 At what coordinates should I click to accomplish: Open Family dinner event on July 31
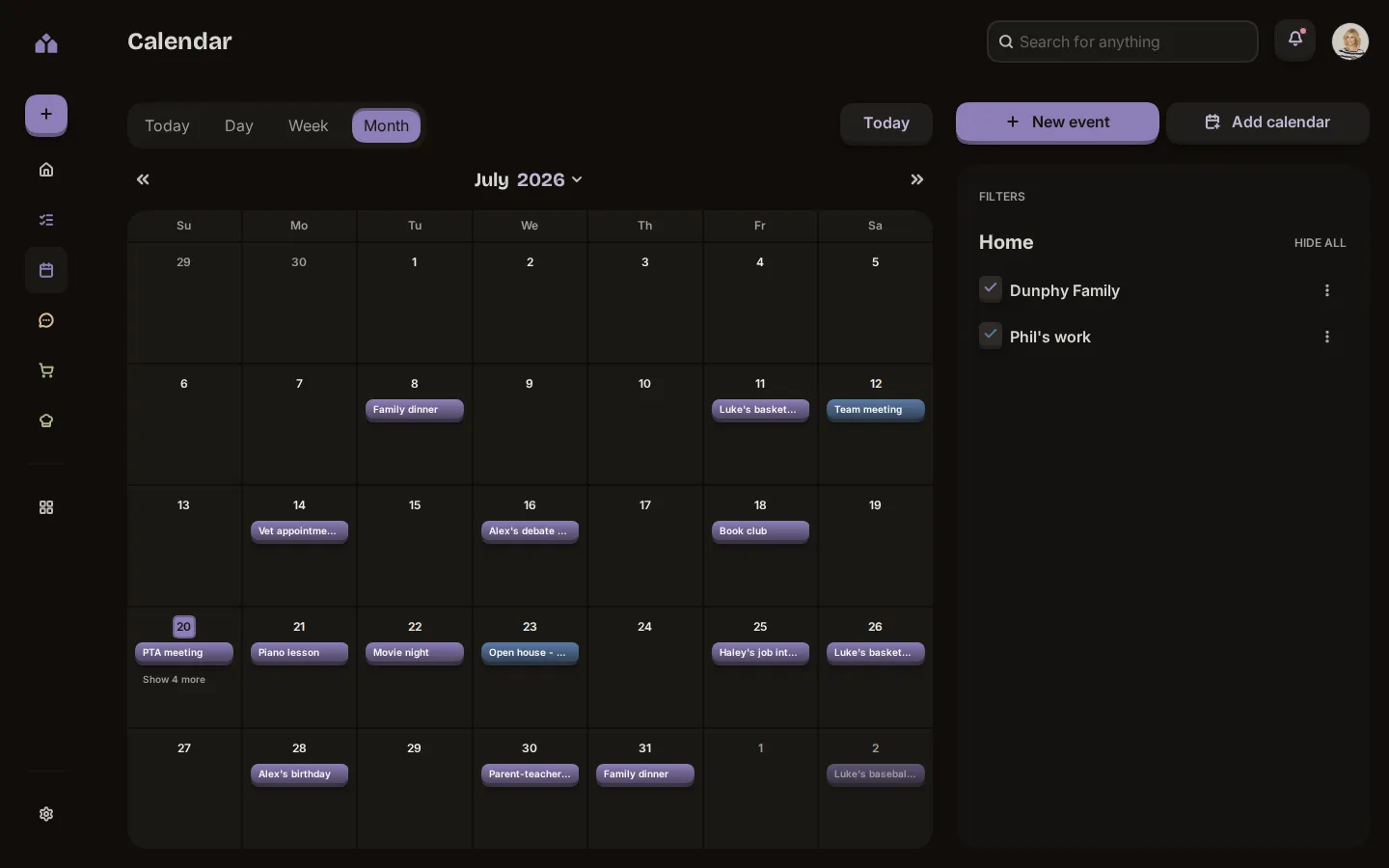645,774
